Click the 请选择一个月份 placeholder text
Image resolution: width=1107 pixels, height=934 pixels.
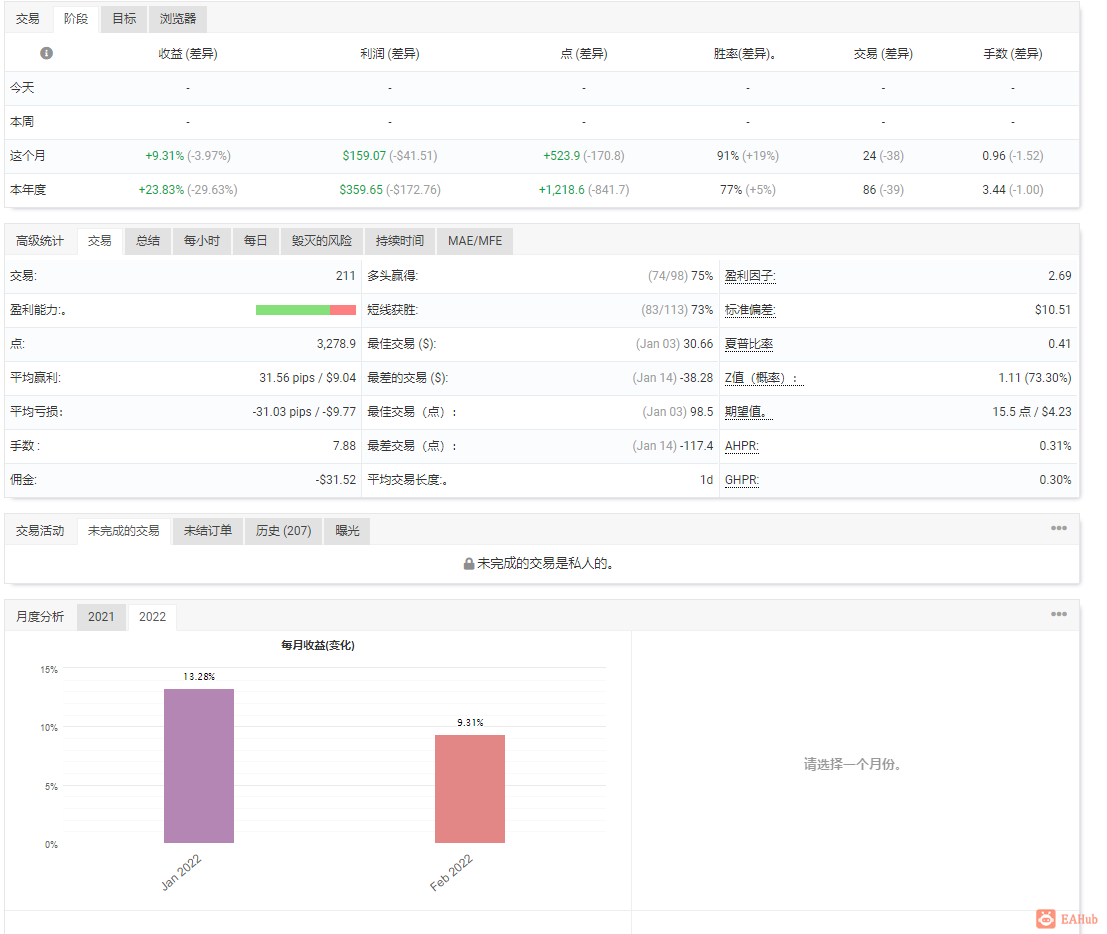(854, 764)
